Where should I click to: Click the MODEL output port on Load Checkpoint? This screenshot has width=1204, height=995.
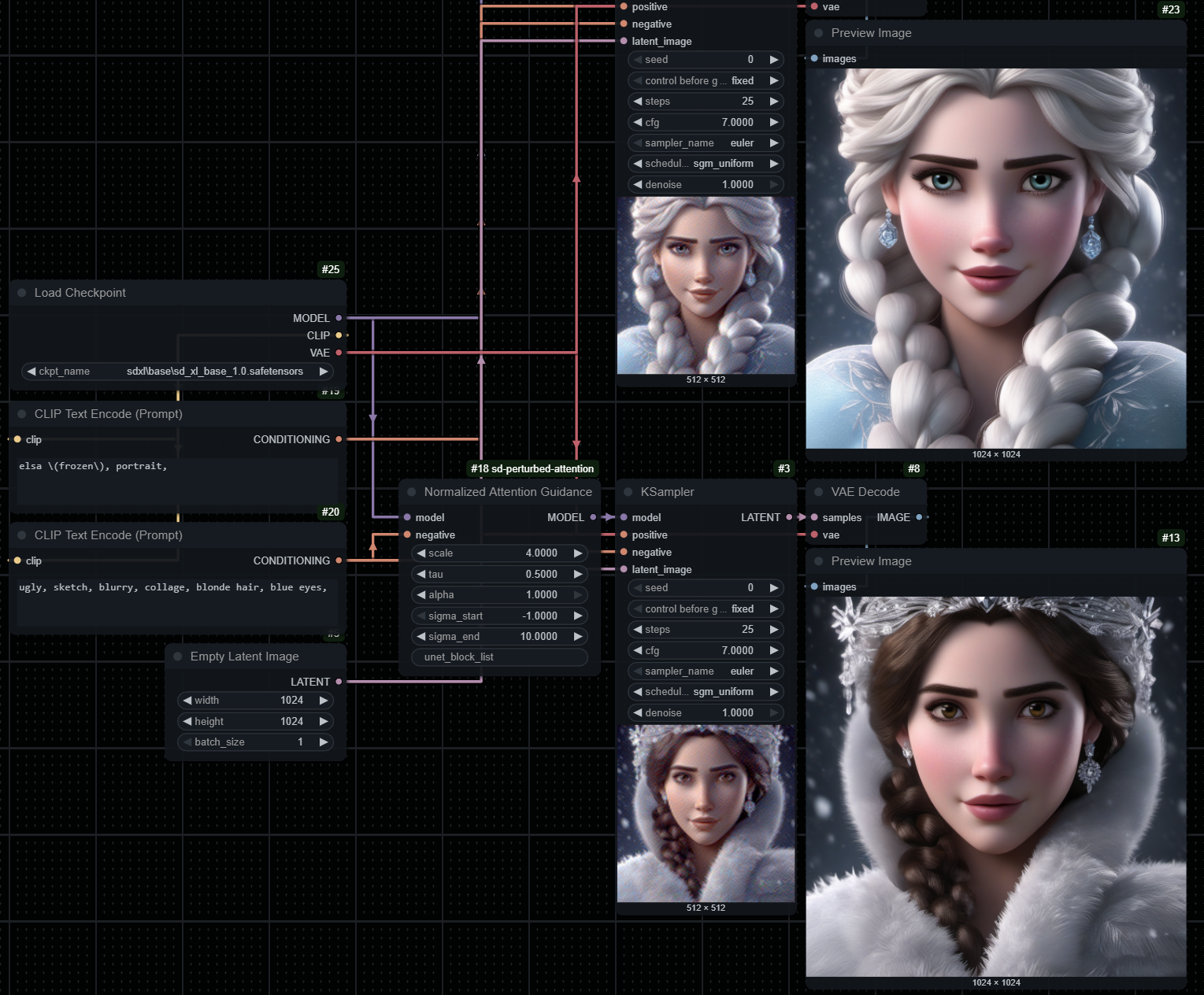(339, 318)
